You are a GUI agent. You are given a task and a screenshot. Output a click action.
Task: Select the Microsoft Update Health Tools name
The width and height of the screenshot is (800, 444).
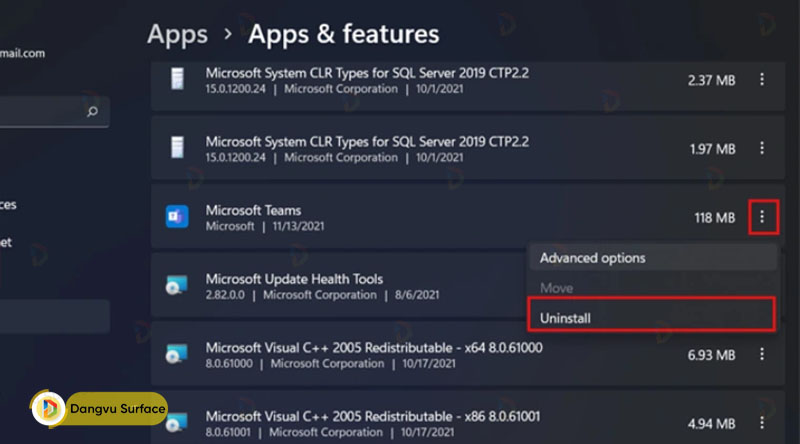(x=294, y=279)
